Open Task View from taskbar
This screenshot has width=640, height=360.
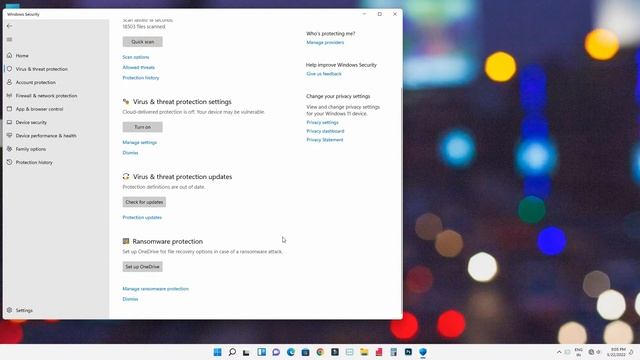pyautogui.click(x=246, y=352)
